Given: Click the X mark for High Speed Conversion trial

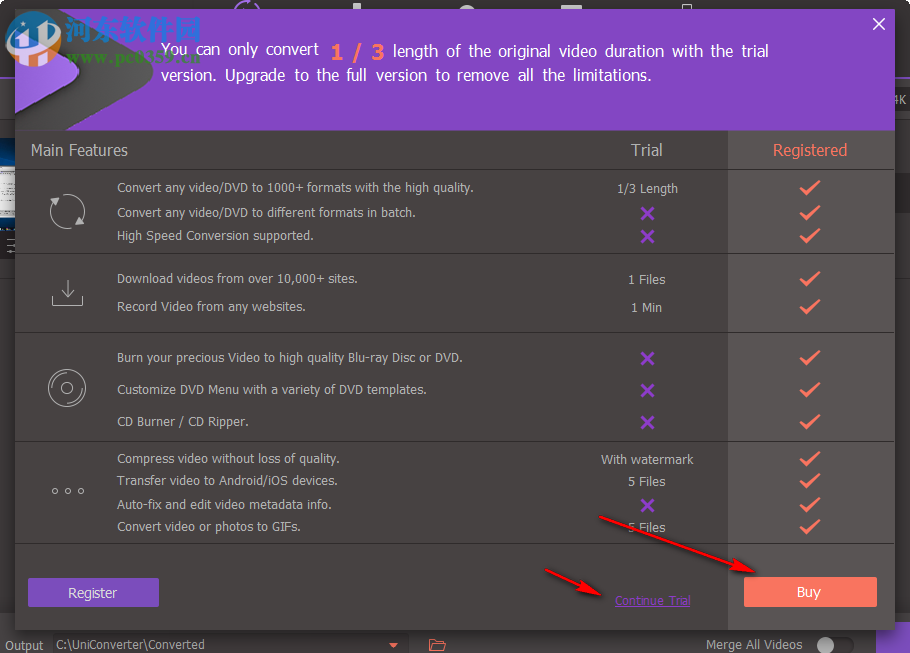Looking at the screenshot, I should pyautogui.click(x=647, y=236).
